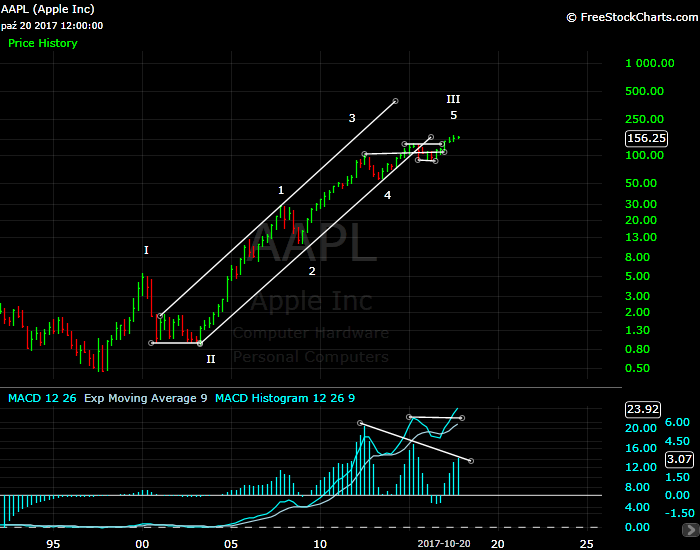Click the 16.00 MACD axis label

[x=641, y=448]
